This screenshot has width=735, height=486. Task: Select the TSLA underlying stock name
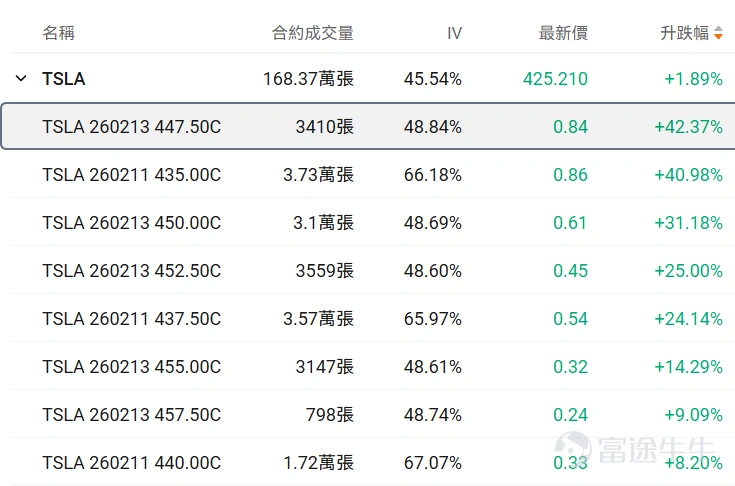tap(64, 79)
